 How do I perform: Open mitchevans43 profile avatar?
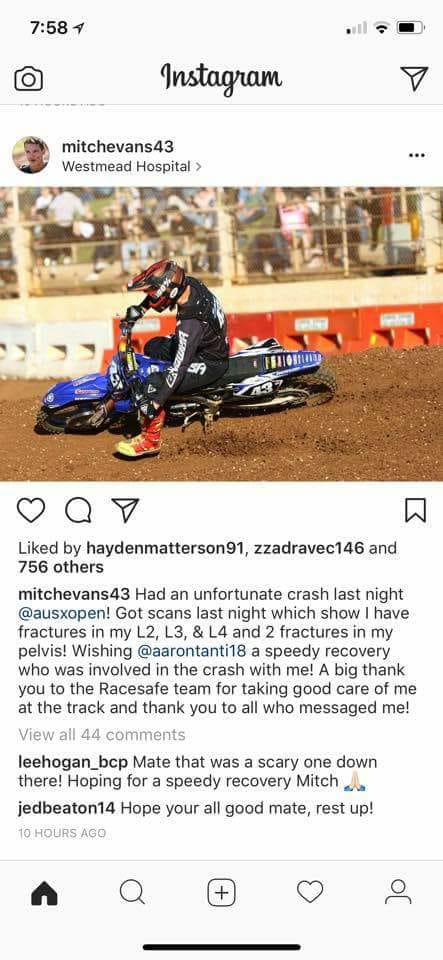point(31,155)
